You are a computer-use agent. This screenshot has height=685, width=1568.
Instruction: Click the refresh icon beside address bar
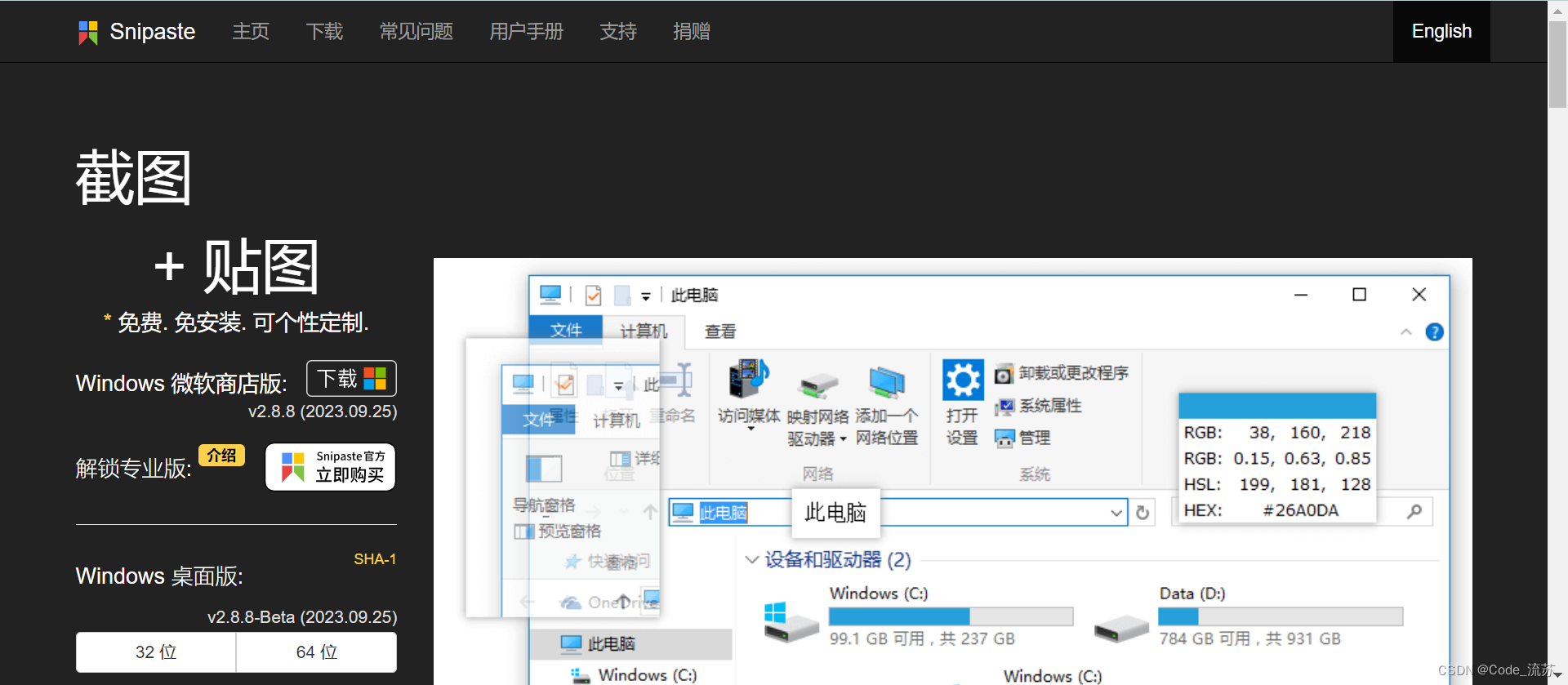point(1143,512)
